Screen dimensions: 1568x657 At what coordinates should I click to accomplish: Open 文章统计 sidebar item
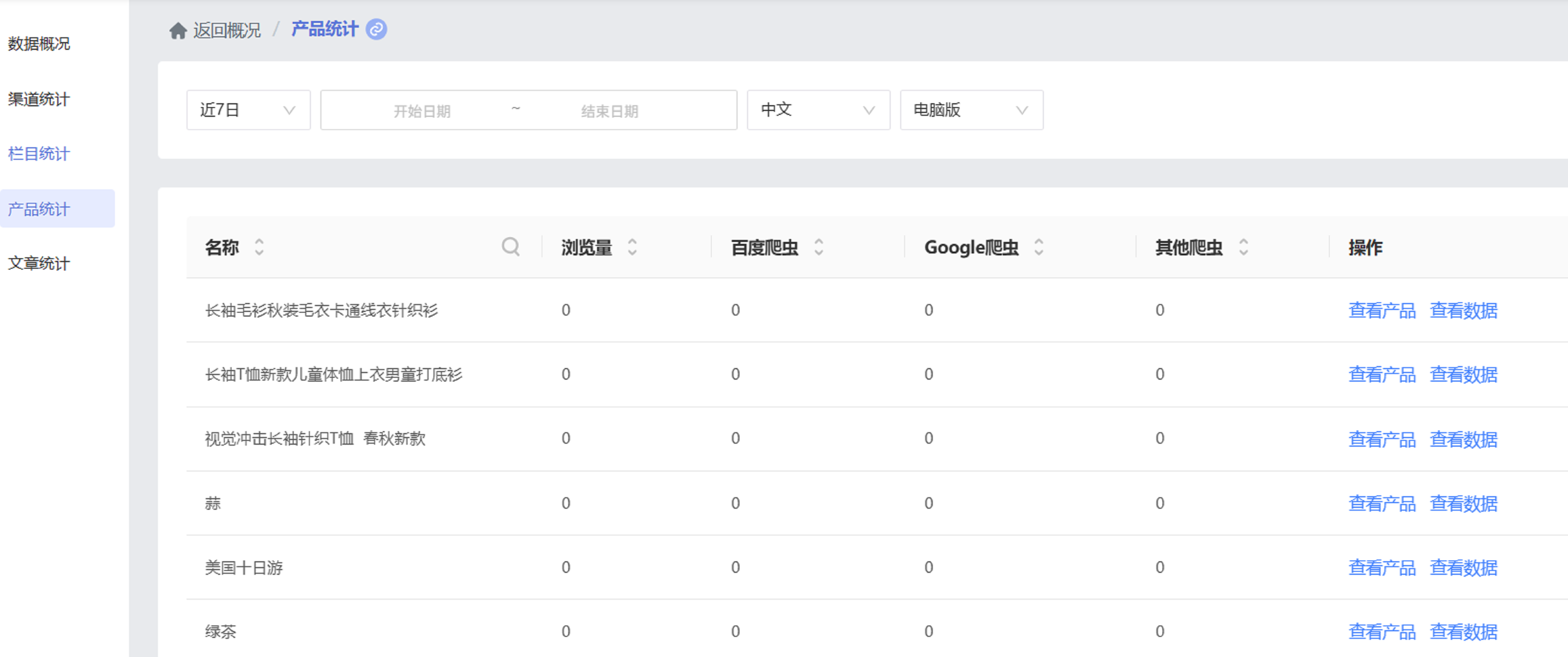pyautogui.click(x=39, y=263)
